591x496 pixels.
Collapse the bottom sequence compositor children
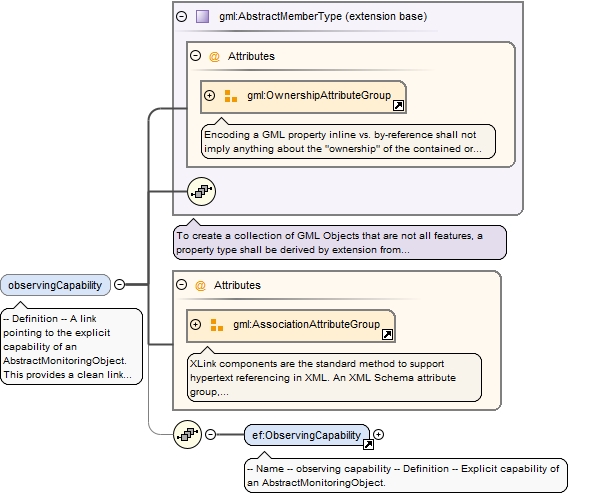211,435
